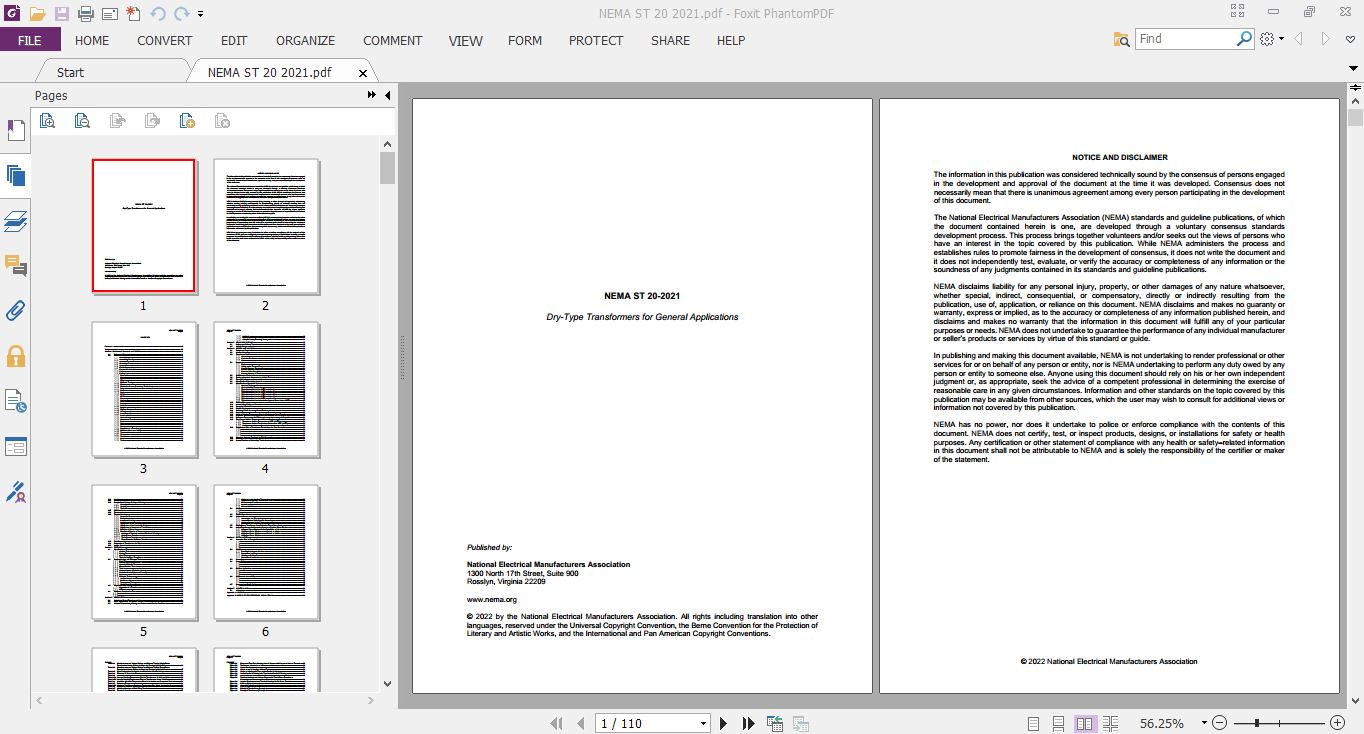Select page 5 thumbnail
Image resolution: width=1364 pixels, height=734 pixels.
[144, 552]
